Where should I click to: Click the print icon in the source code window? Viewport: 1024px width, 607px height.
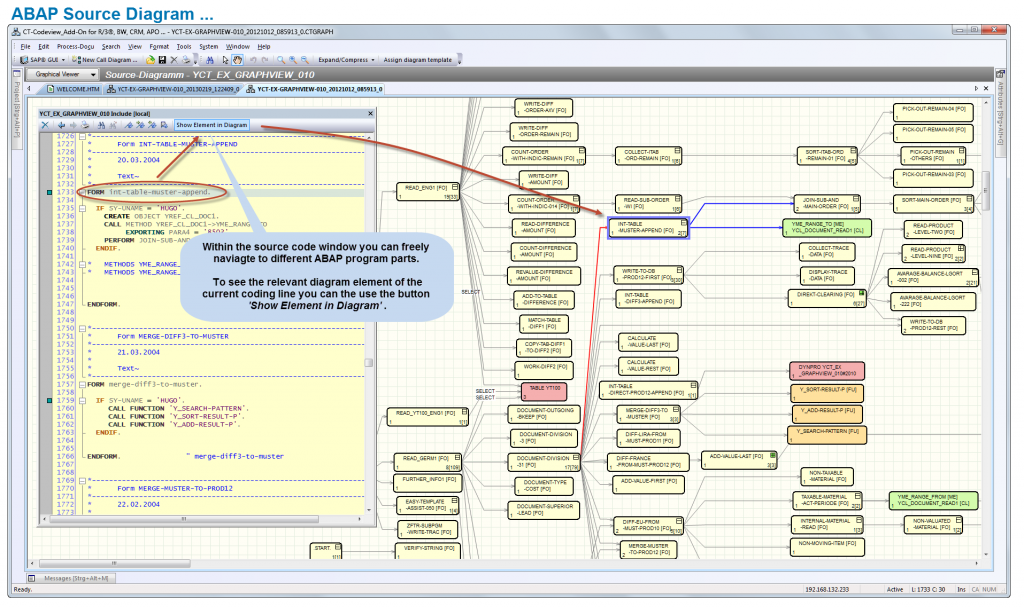[84, 124]
